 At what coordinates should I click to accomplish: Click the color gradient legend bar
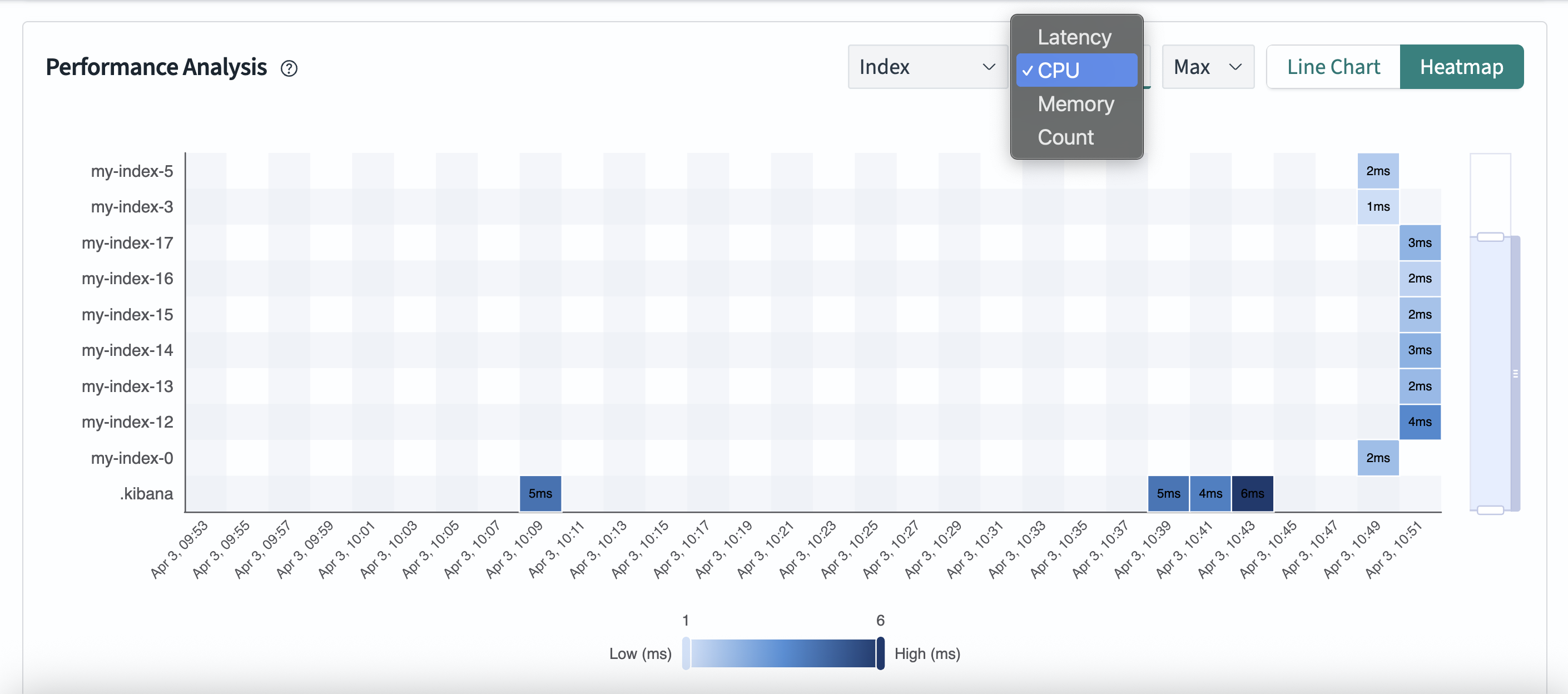[x=783, y=653]
